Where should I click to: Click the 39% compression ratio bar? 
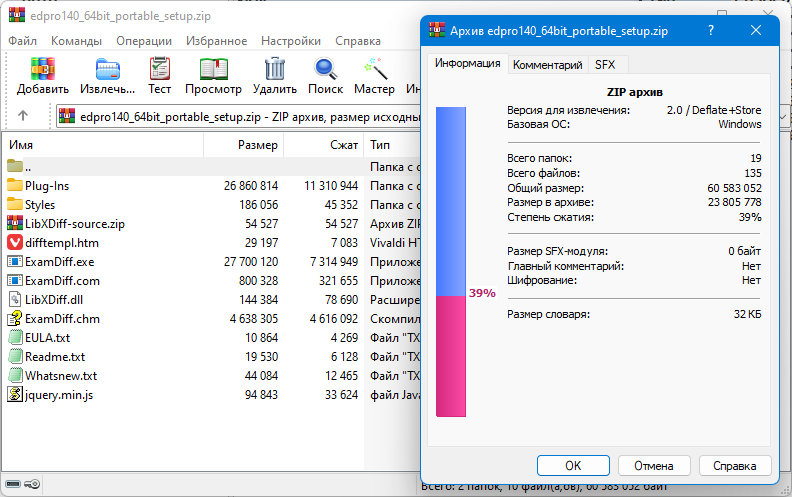(451, 262)
